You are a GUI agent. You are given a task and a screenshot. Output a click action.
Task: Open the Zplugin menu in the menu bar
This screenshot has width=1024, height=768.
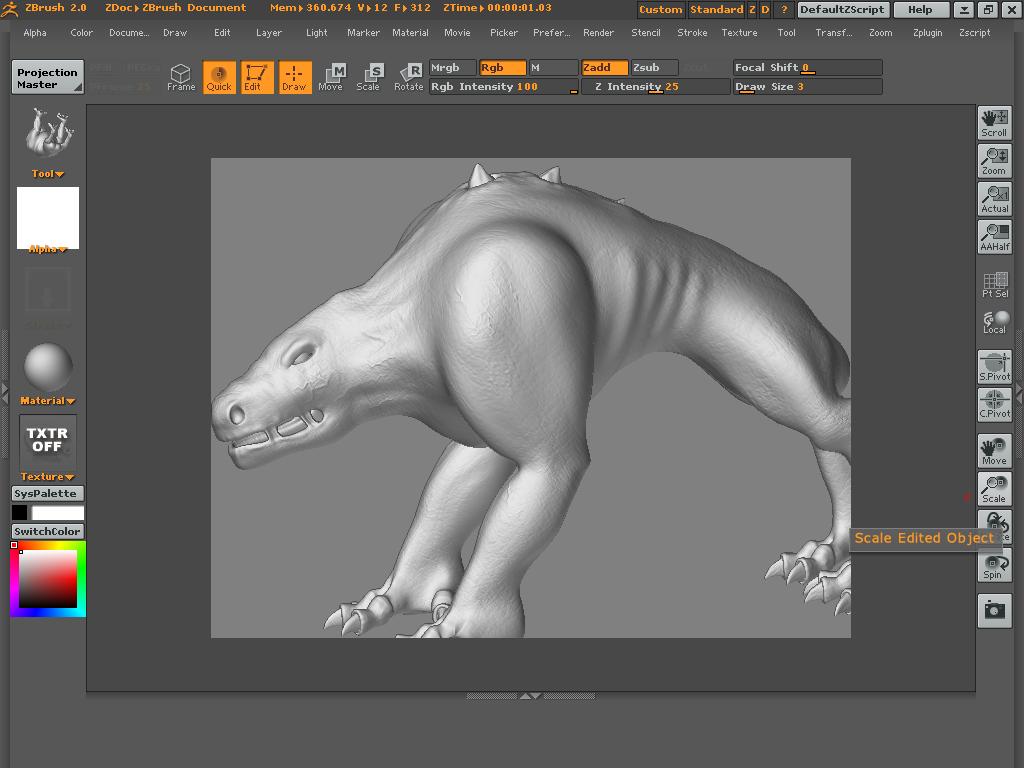coord(927,32)
